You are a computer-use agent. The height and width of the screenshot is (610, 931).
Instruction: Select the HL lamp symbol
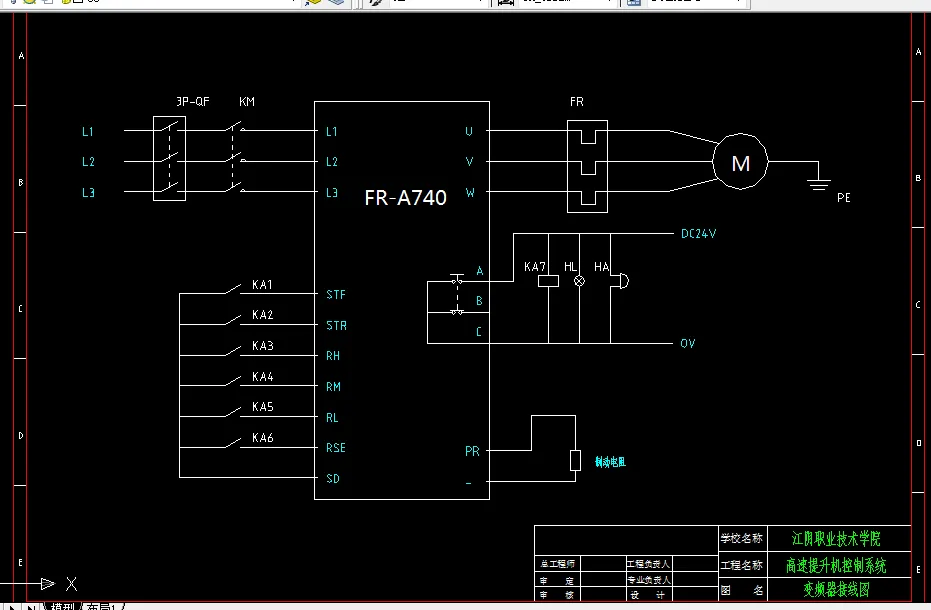[580, 282]
